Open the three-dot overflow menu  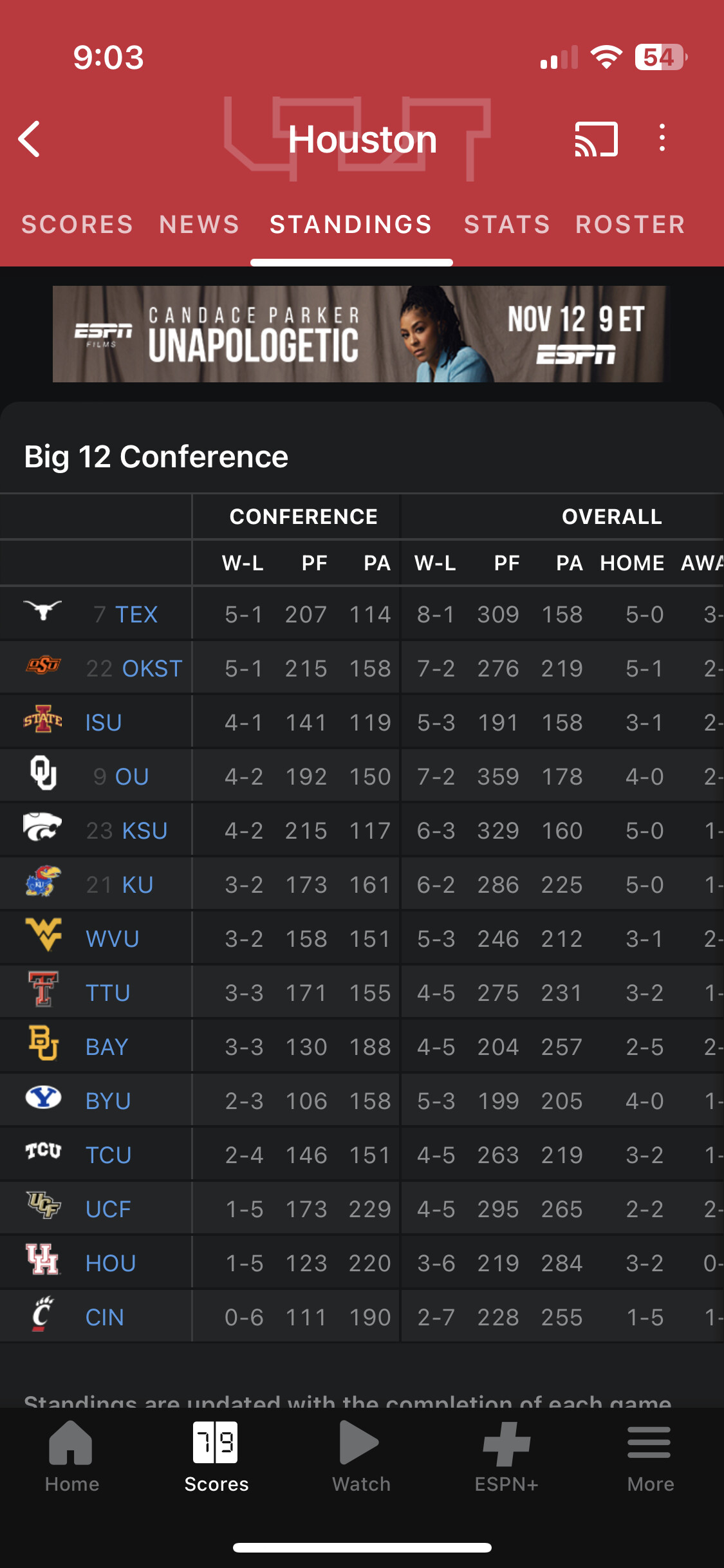pos(662,138)
